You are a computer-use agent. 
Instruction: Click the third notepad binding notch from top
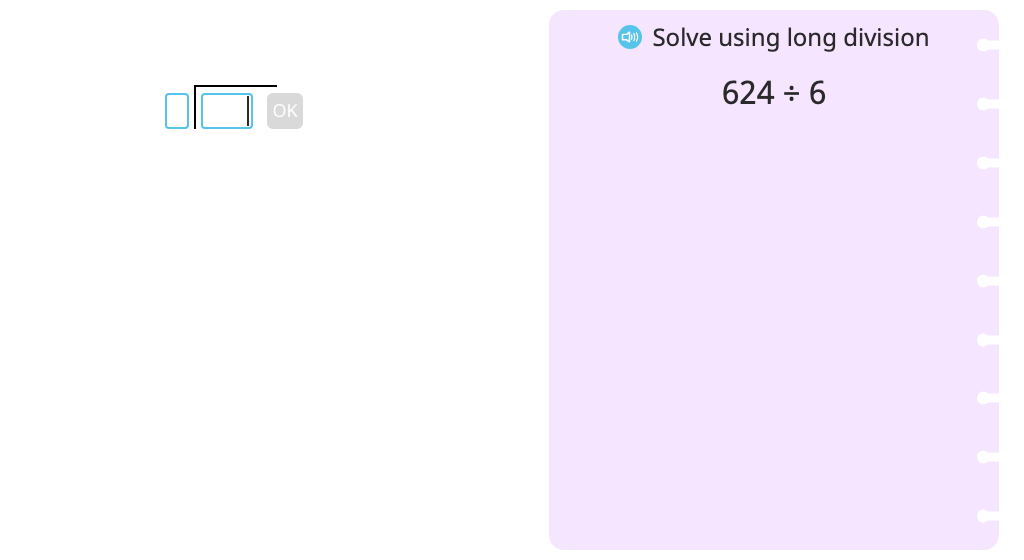tap(987, 163)
